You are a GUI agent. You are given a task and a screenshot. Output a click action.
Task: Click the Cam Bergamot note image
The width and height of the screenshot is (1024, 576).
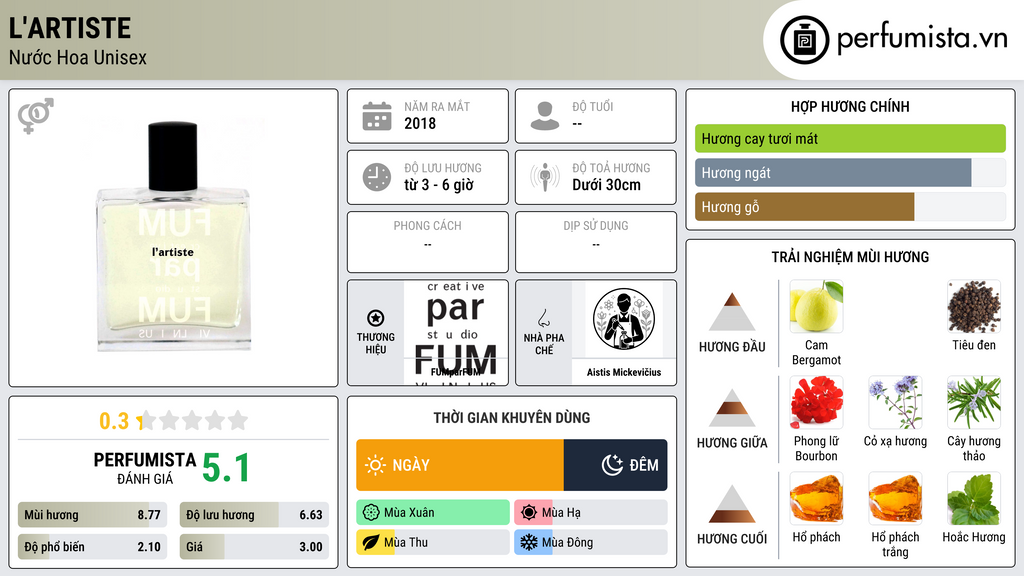click(x=816, y=307)
